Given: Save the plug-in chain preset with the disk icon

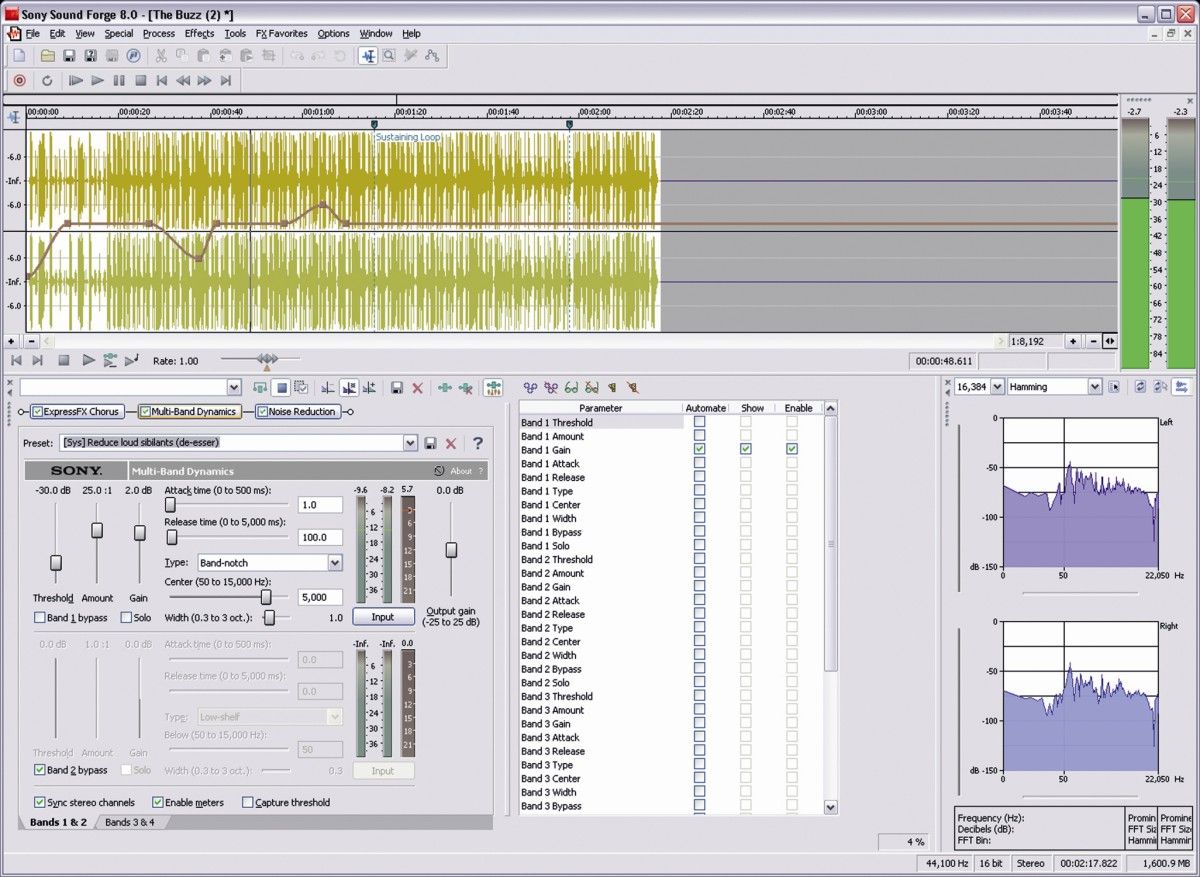Looking at the screenshot, I should (x=397, y=387).
